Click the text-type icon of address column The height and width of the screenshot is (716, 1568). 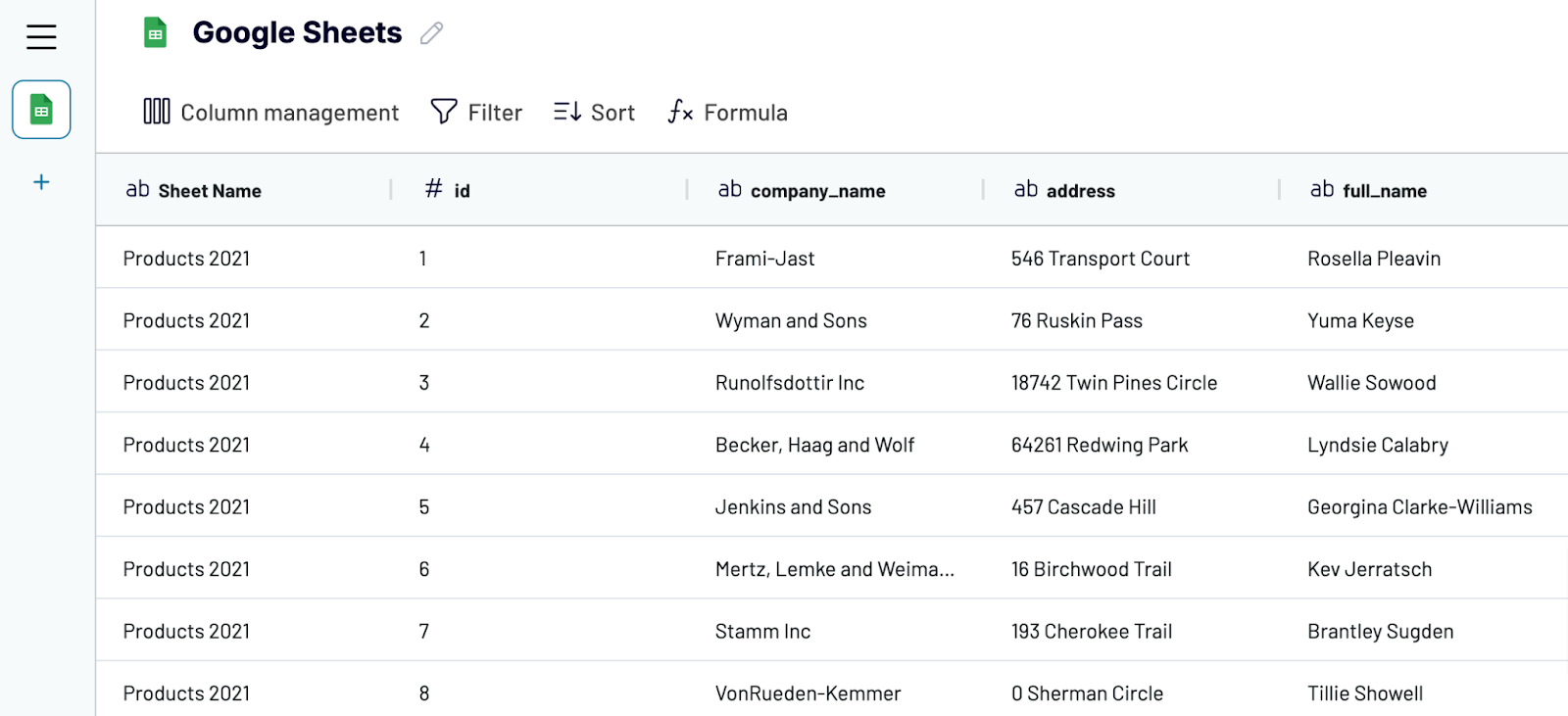(x=1025, y=189)
